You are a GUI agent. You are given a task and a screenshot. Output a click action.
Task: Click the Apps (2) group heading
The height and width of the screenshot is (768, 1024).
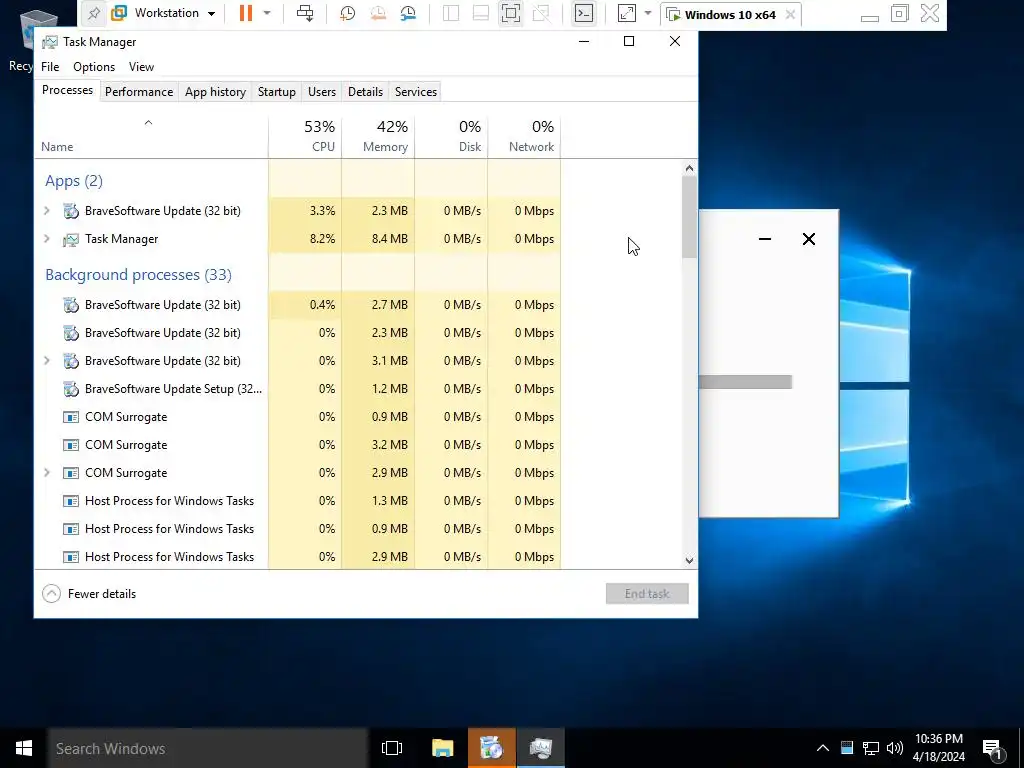(x=74, y=181)
